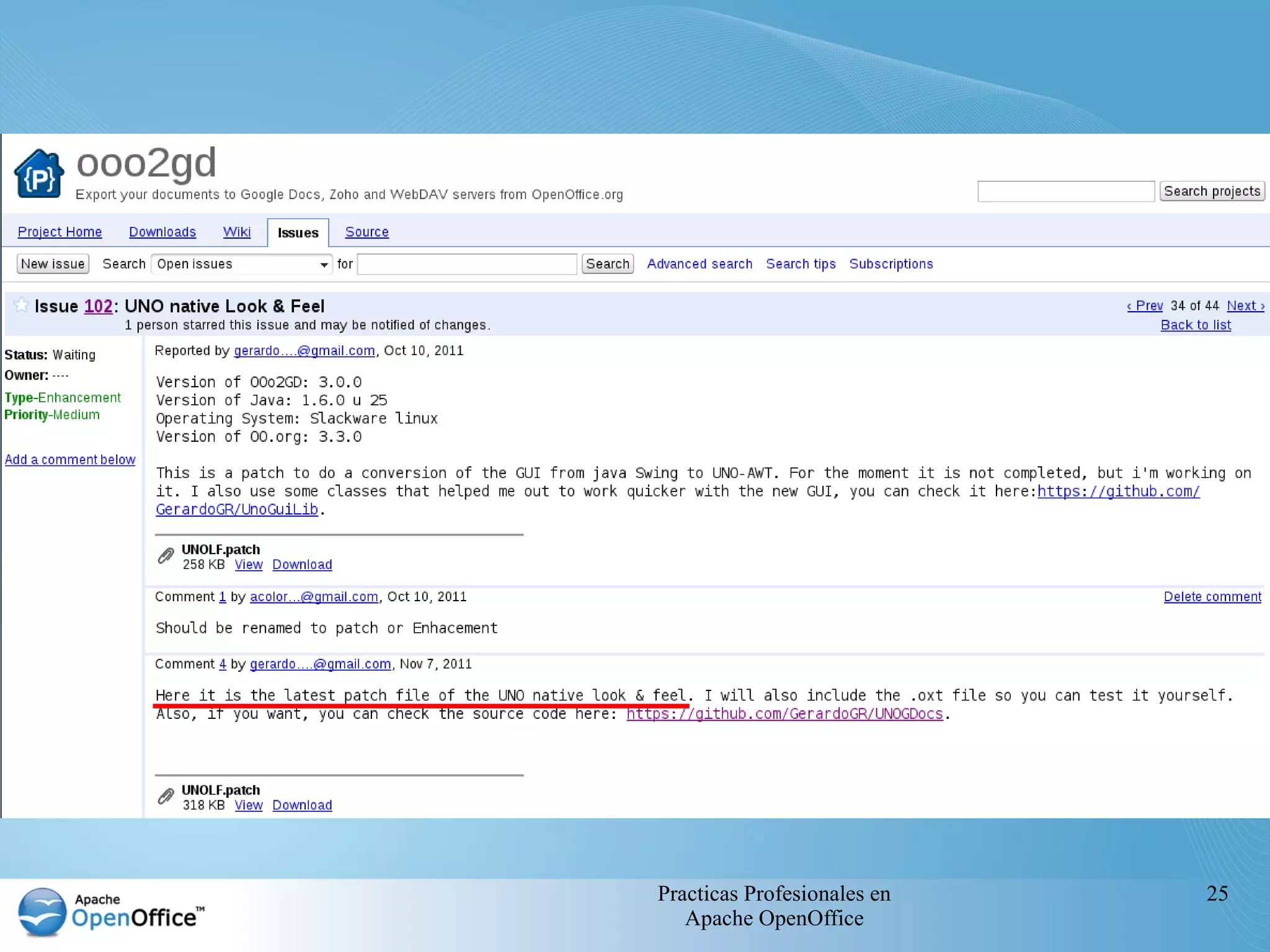
Task: Star issue 102 with the star icon
Action: 21,305
